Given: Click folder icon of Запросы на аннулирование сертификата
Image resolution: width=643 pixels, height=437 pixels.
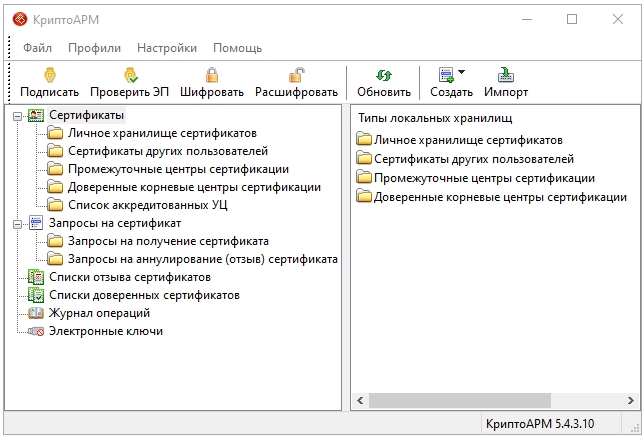Looking at the screenshot, I should pos(55,259).
